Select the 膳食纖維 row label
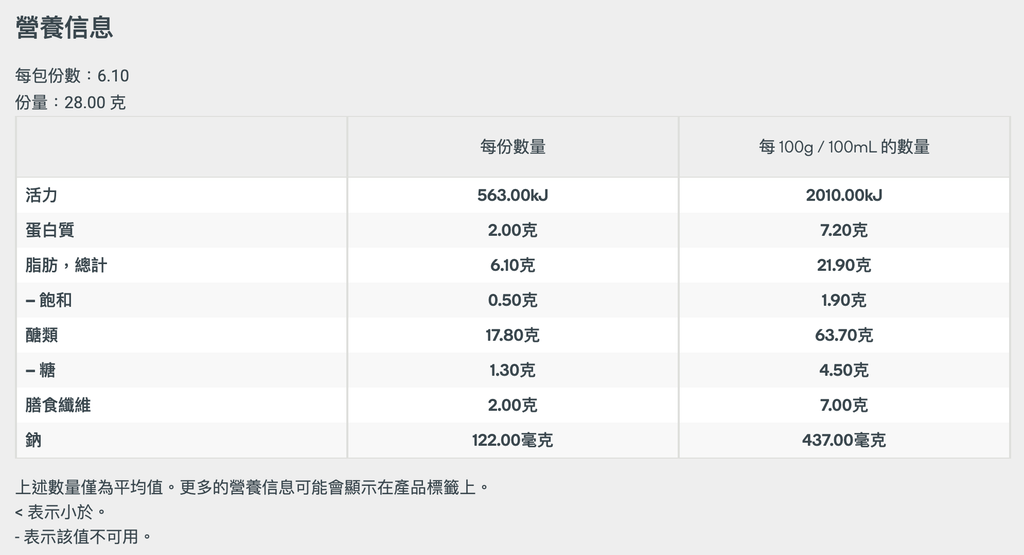The image size is (1024, 555). (x=57, y=405)
